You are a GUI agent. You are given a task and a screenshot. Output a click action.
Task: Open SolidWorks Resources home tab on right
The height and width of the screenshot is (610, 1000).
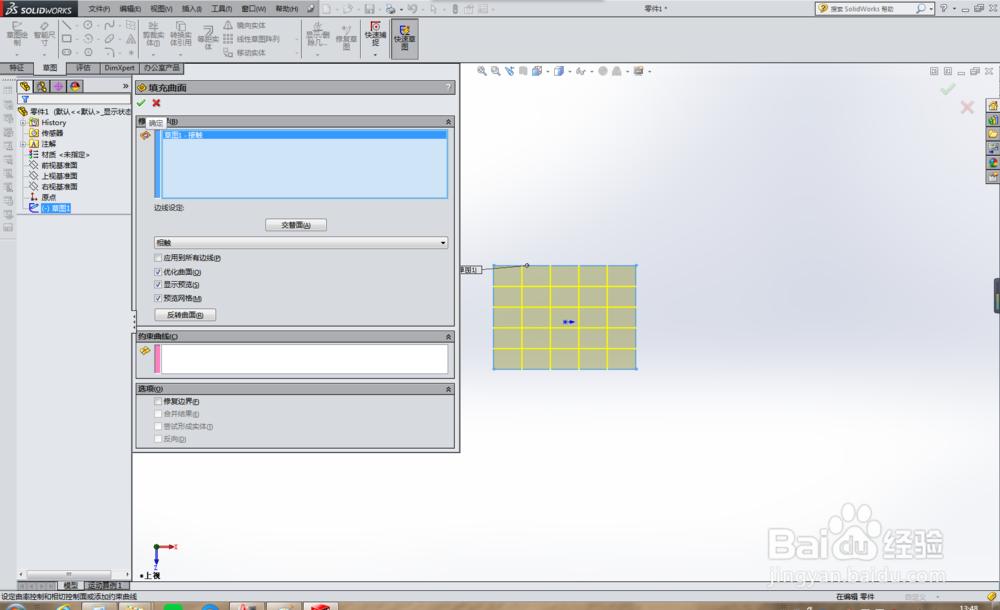point(993,105)
